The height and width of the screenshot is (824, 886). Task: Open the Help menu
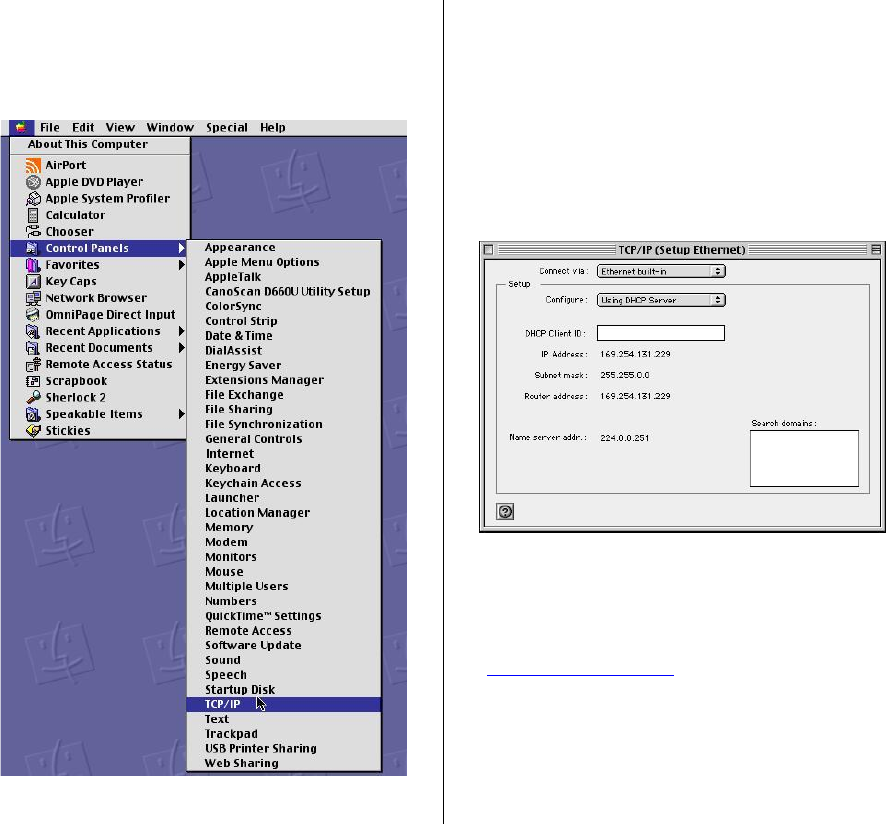coord(273,127)
